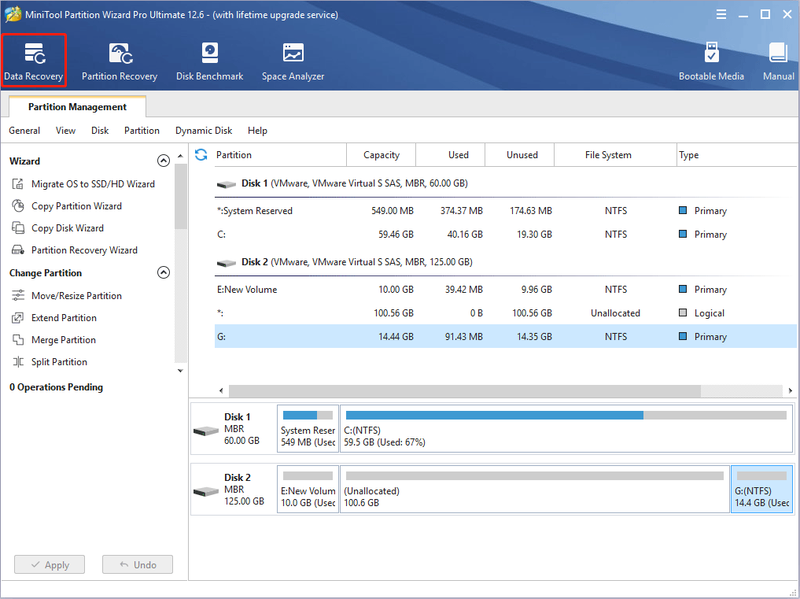Screen dimensions: 800x599
Task: Open the Bootable Media builder
Action: point(711,62)
